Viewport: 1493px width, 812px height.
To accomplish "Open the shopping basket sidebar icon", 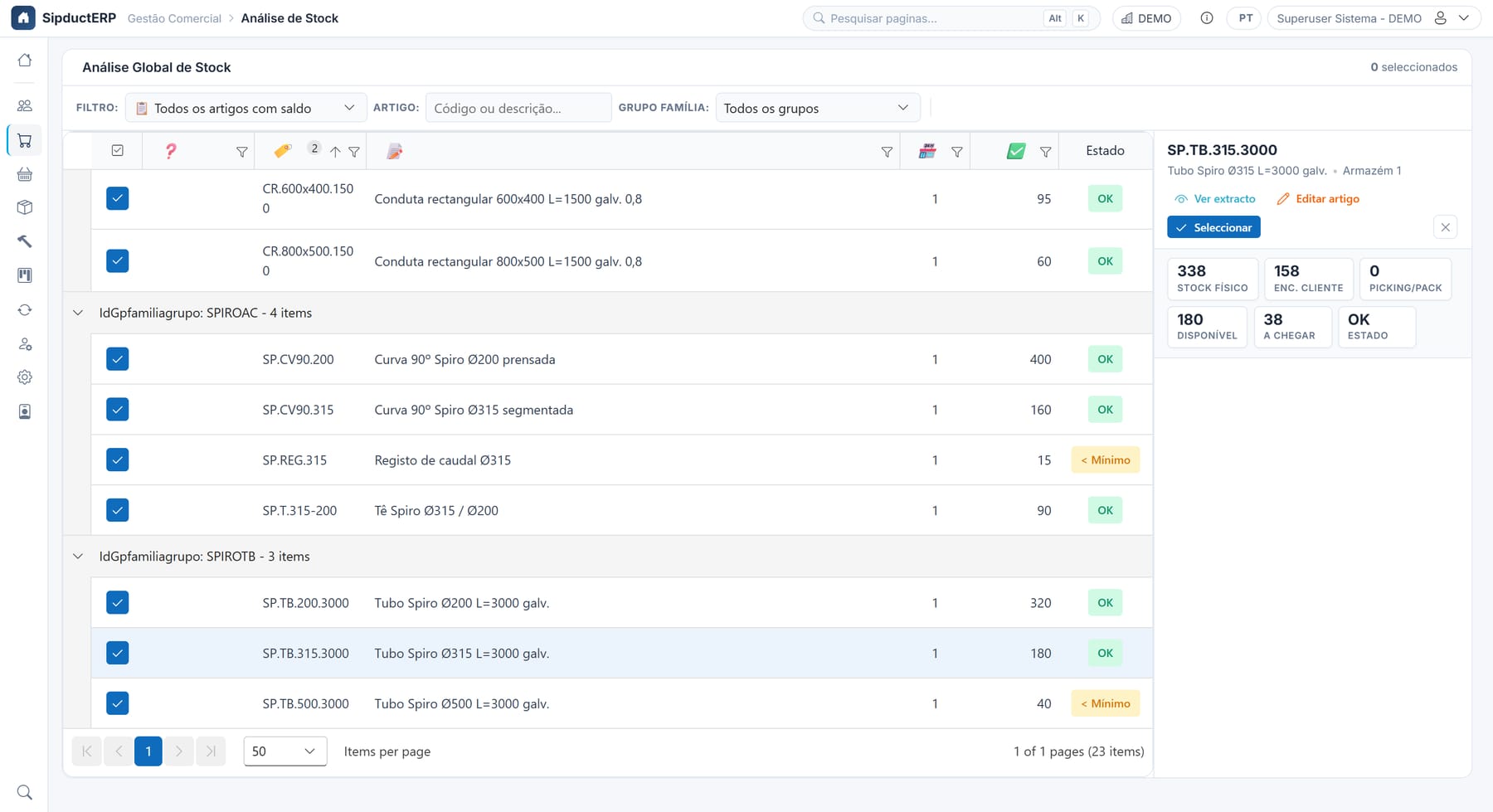I will pos(25,174).
